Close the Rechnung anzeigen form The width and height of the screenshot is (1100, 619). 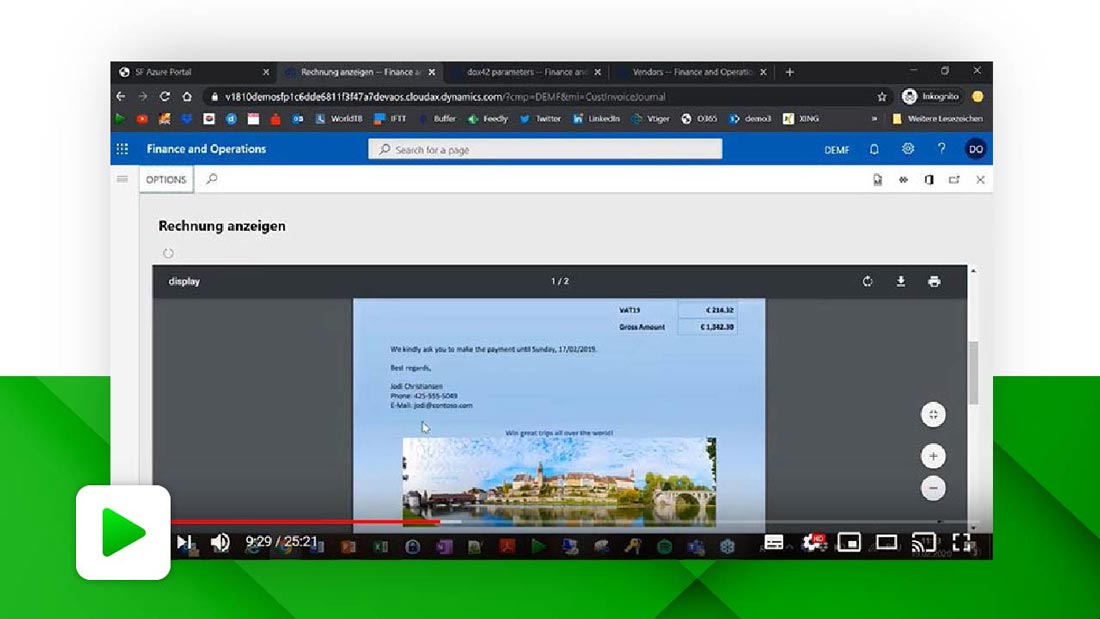[980, 180]
